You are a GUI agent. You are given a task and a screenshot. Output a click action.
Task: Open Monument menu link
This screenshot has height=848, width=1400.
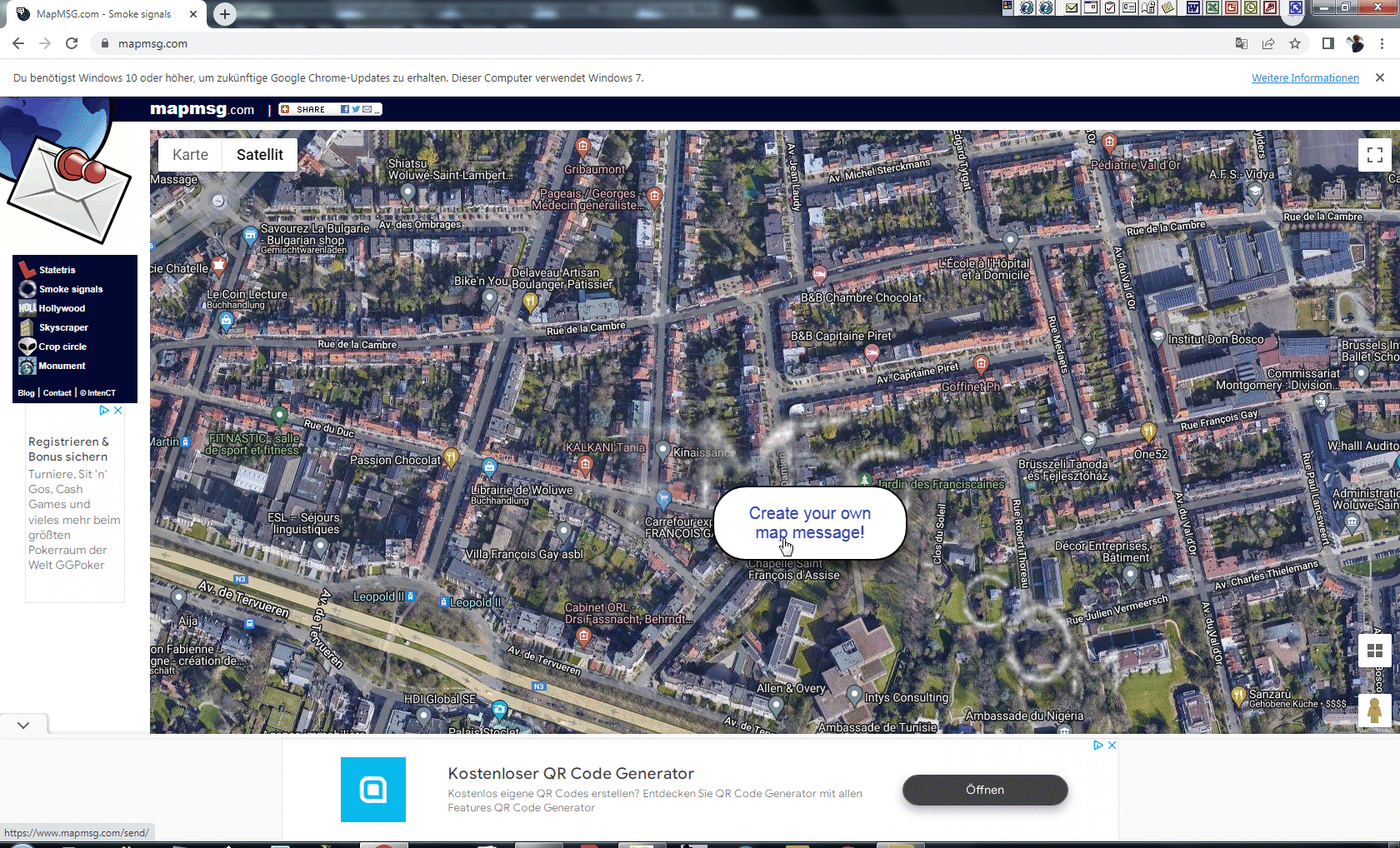(62, 366)
